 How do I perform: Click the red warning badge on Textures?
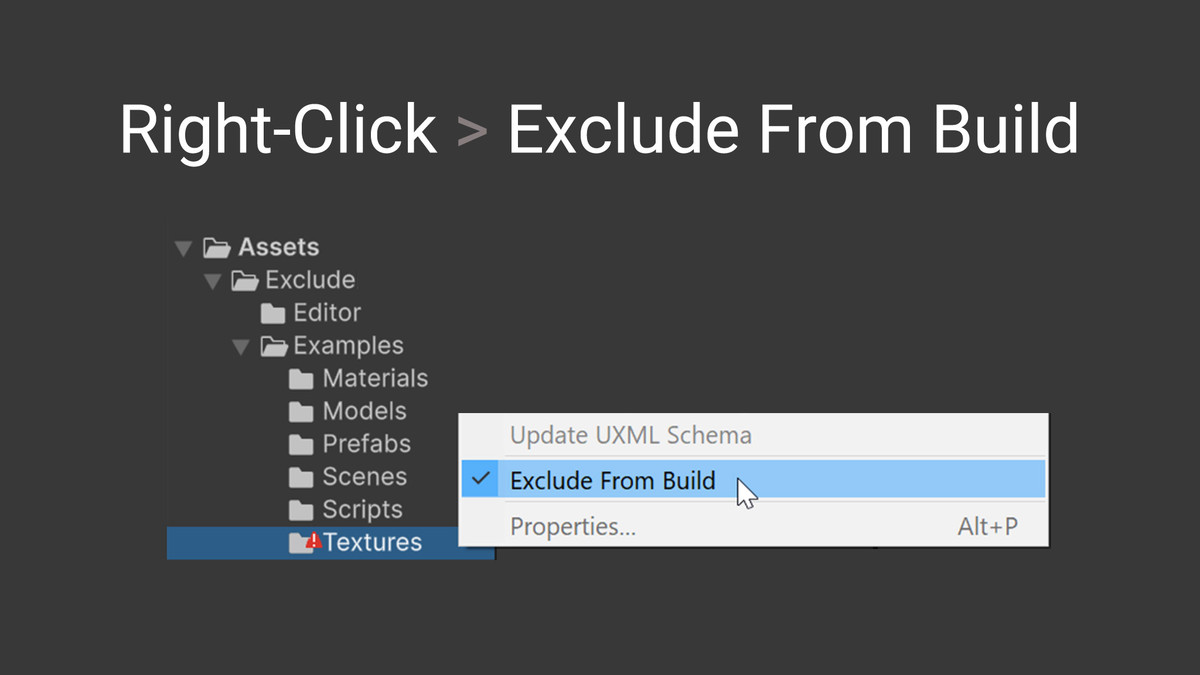pyautogui.click(x=312, y=540)
